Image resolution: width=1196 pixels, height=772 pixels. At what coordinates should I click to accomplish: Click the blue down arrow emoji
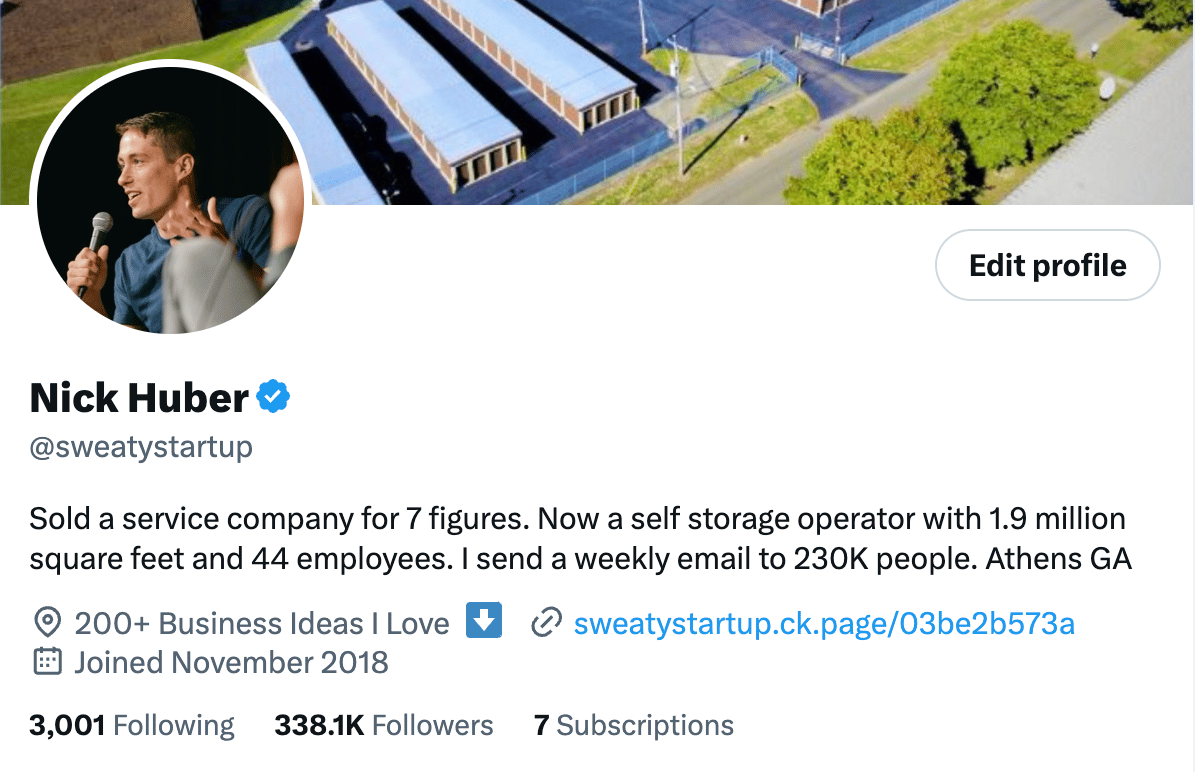coord(484,620)
